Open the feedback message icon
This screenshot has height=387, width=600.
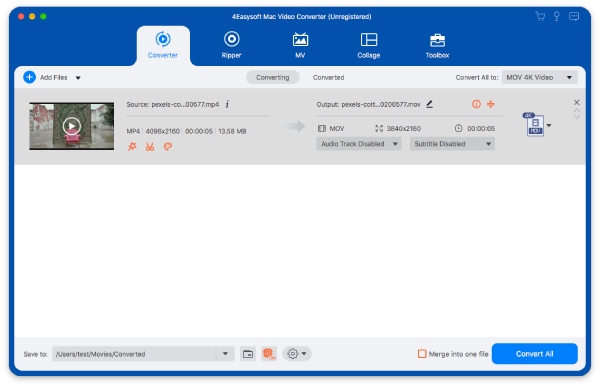point(574,16)
